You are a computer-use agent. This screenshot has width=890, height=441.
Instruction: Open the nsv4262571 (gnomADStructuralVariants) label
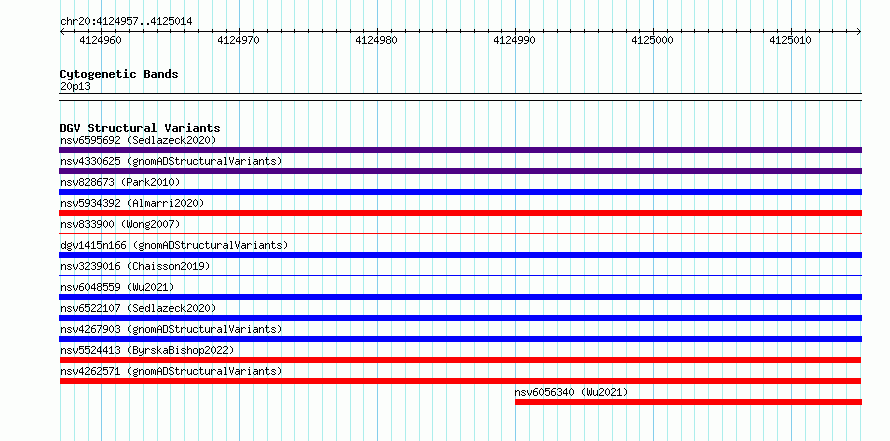click(x=171, y=371)
